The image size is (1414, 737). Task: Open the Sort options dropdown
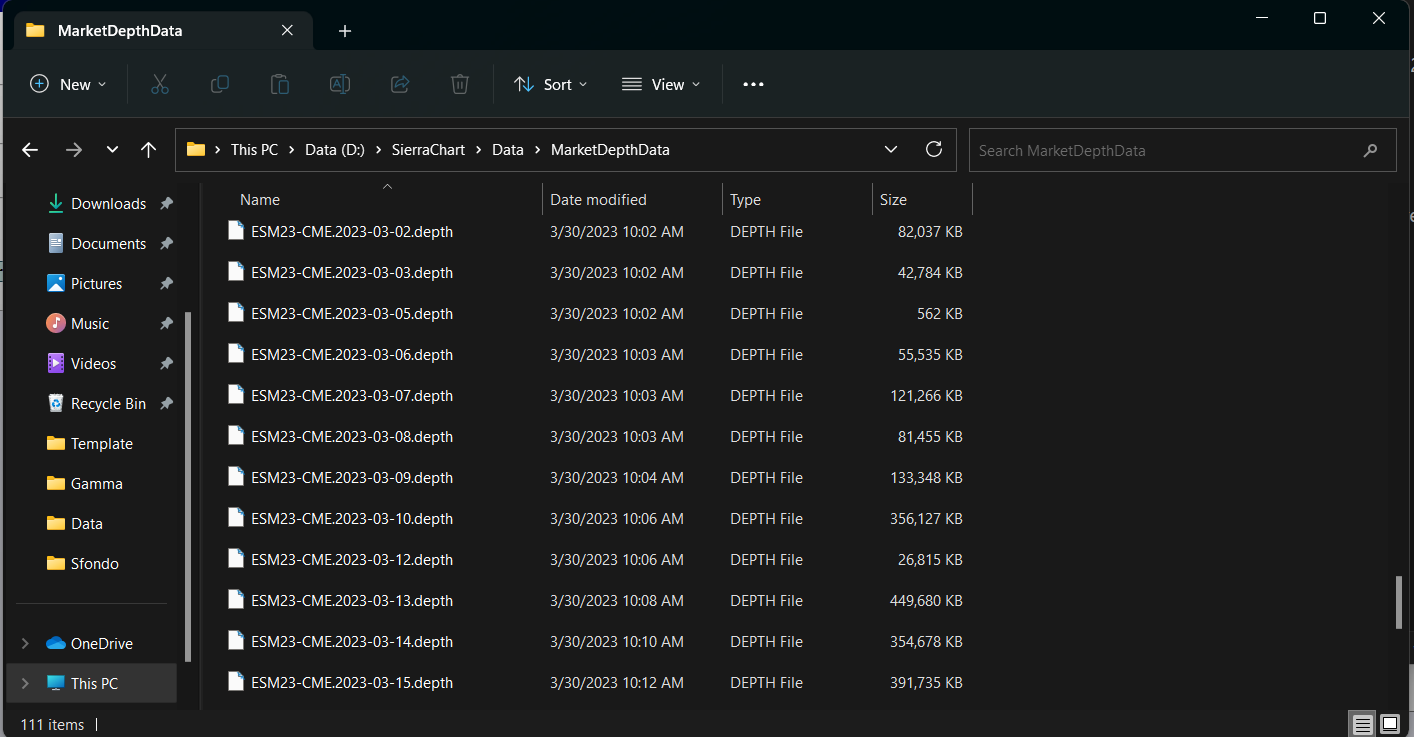[x=551, y=85]
